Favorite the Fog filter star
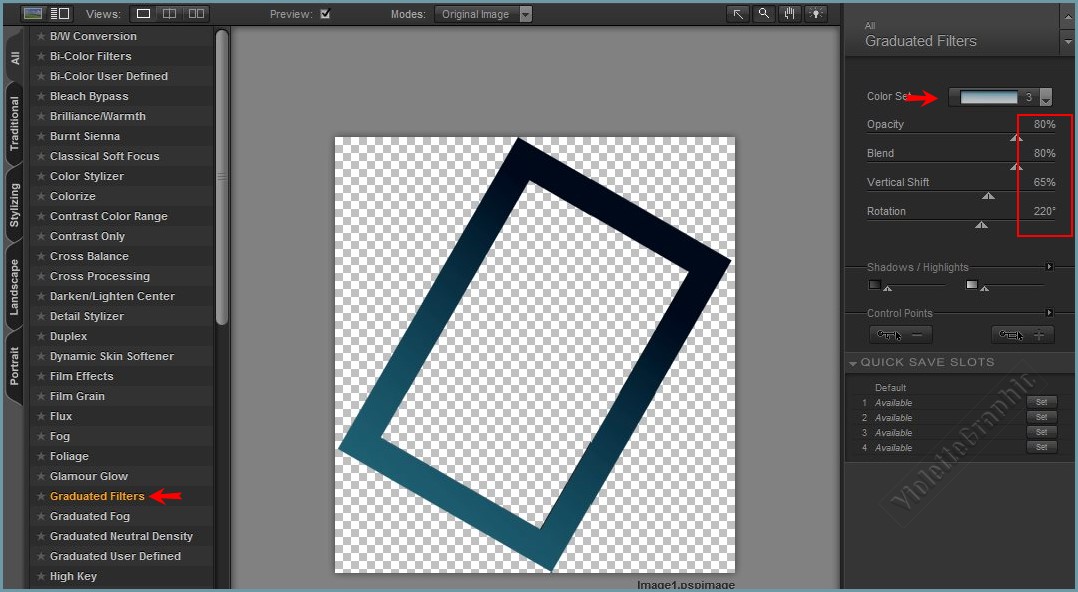 [x=41, y=436]
